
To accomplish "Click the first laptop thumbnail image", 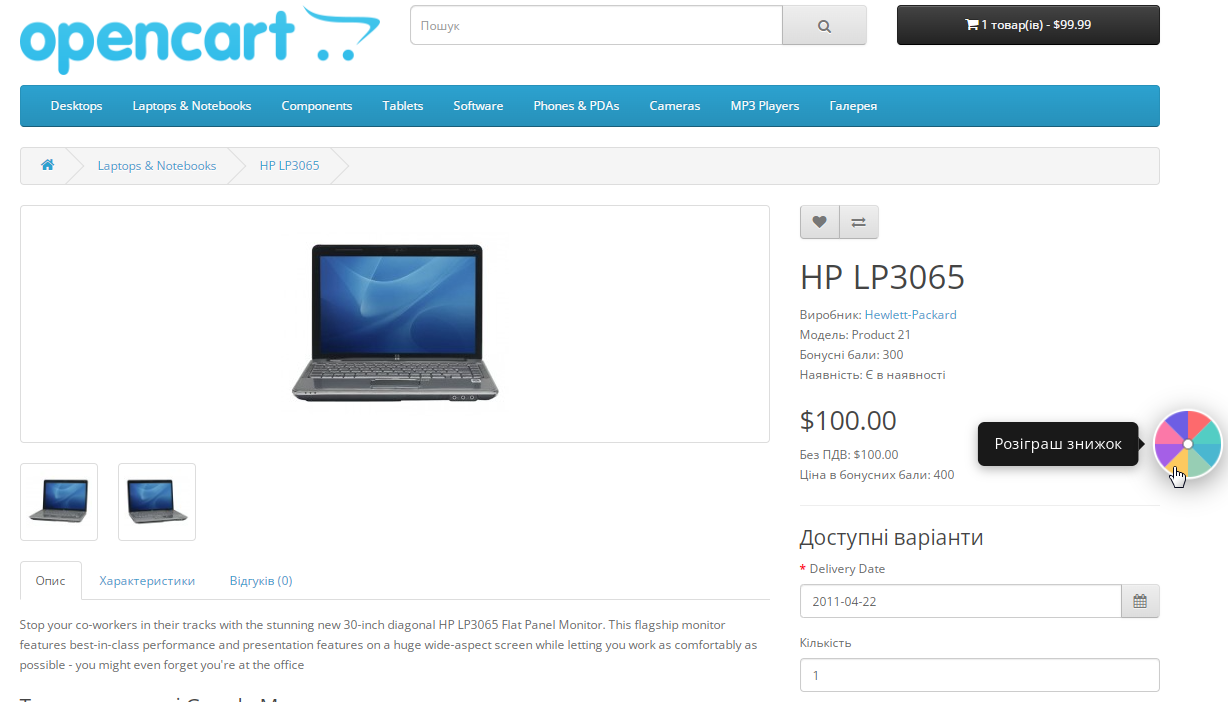I will (59, 502).
